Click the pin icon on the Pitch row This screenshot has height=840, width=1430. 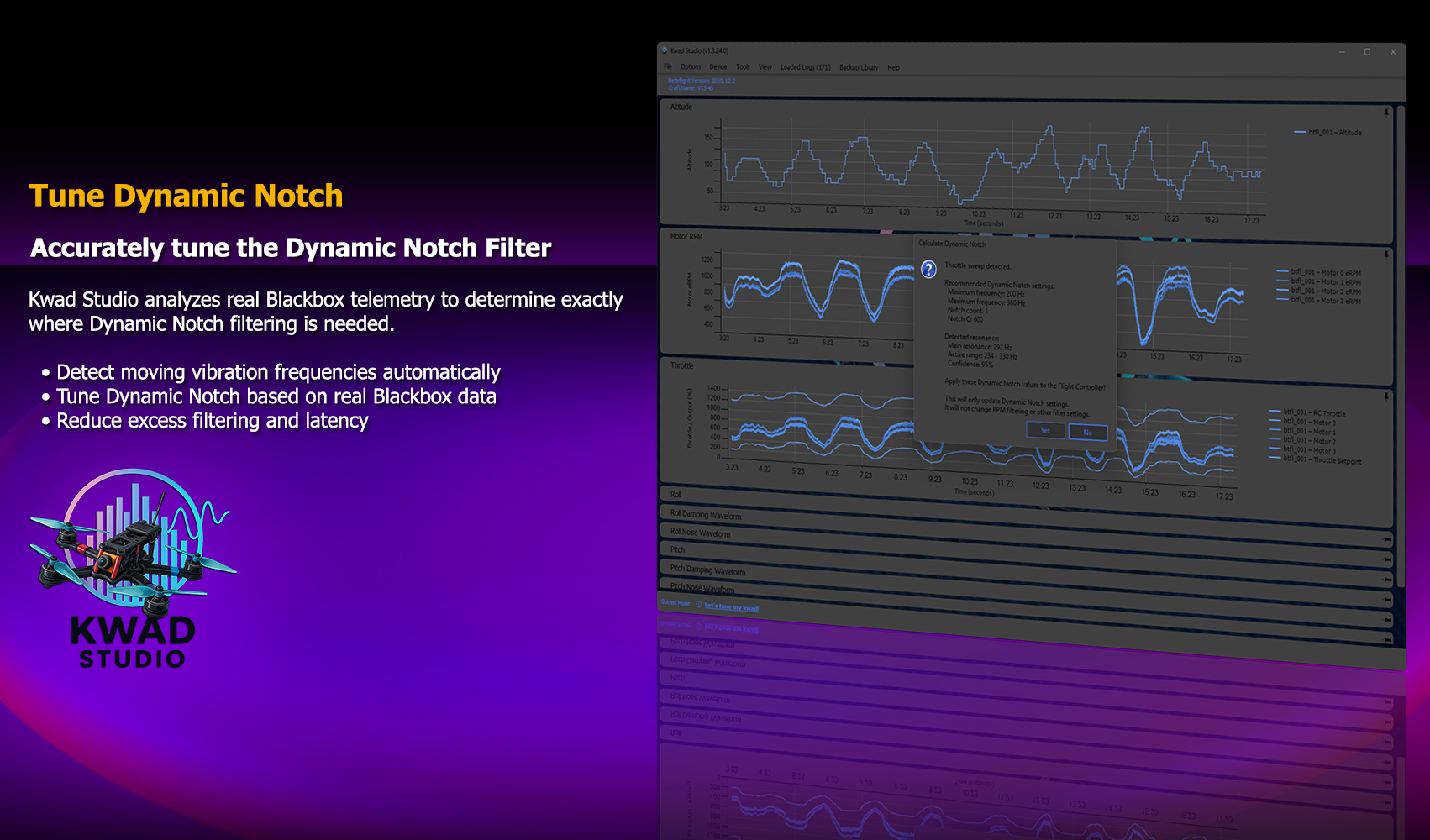coord(1387,600)
